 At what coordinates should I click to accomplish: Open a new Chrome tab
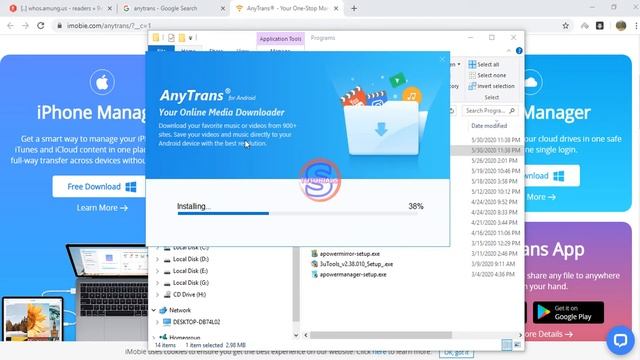point(354,8)
